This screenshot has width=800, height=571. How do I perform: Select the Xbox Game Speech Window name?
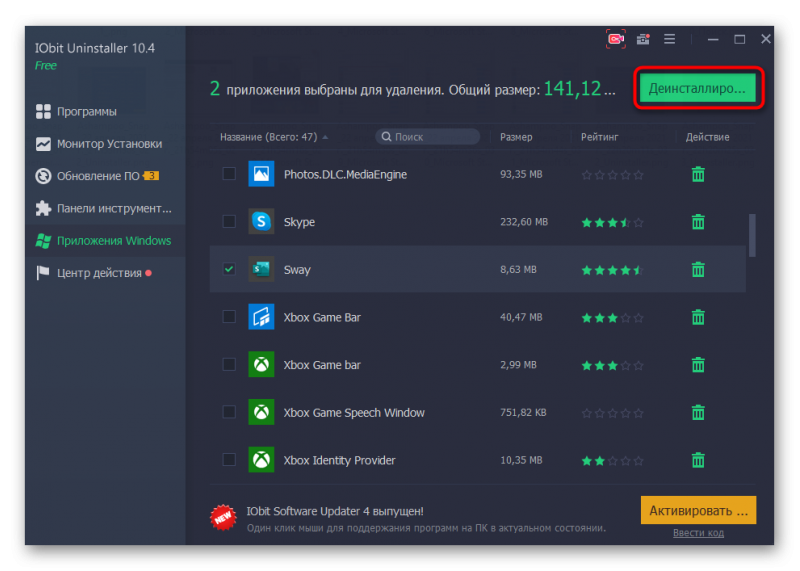click(x=354, y=412)
